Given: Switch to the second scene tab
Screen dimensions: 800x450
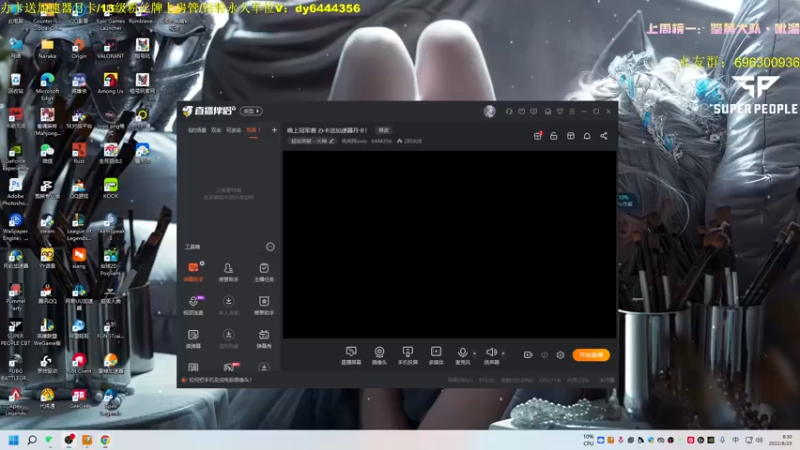Looking at the screenshot, I should [216, 130].
